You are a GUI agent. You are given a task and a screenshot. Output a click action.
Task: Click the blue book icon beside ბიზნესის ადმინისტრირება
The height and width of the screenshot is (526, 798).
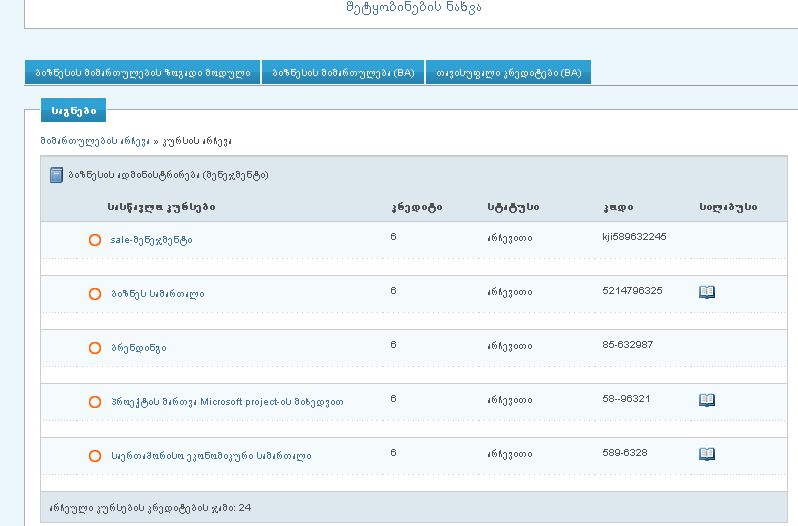[x=56, y=175]
